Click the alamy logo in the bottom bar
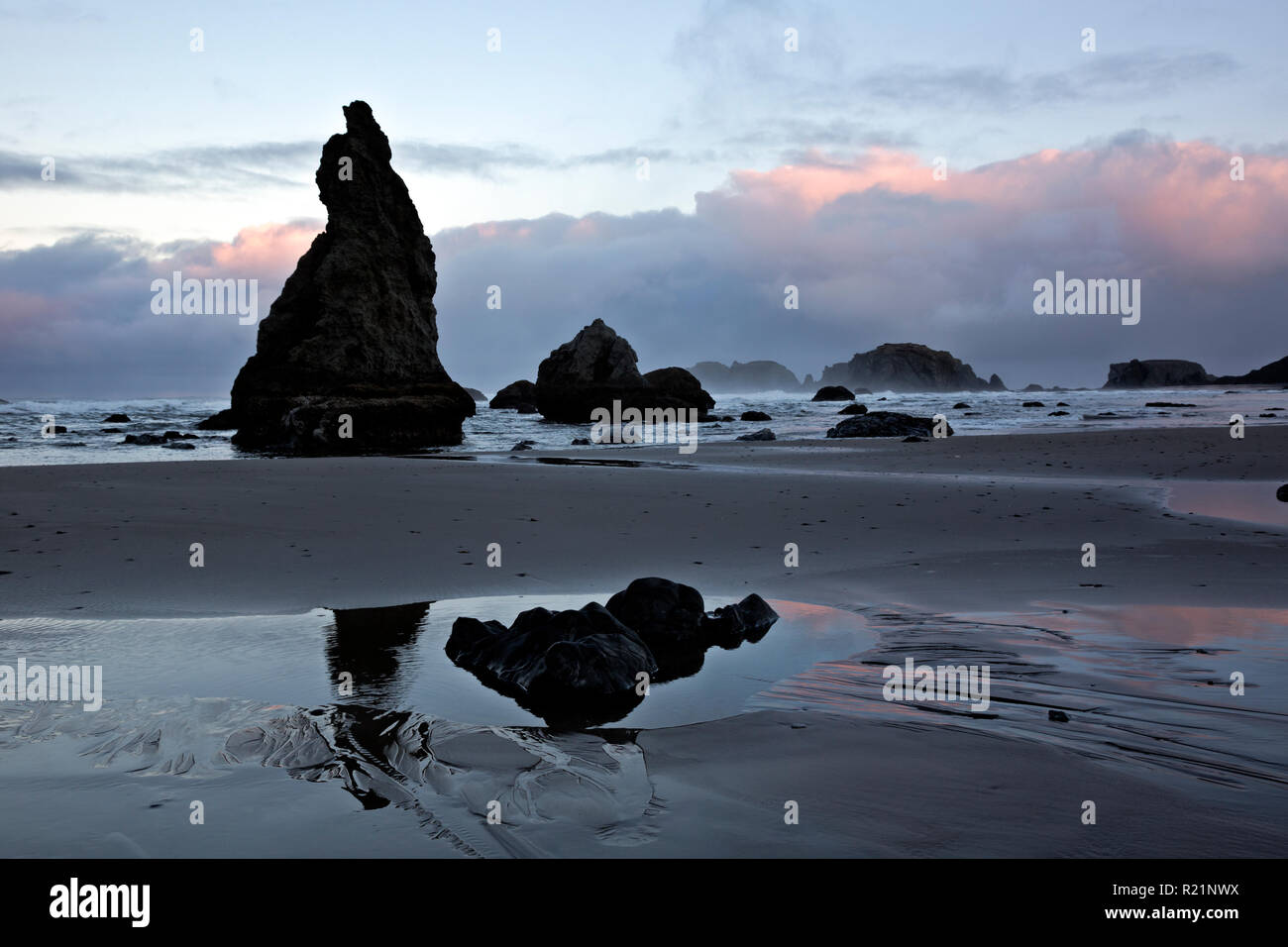The image size is (1288, 947). pyautogui.click(x=100, y=902)
